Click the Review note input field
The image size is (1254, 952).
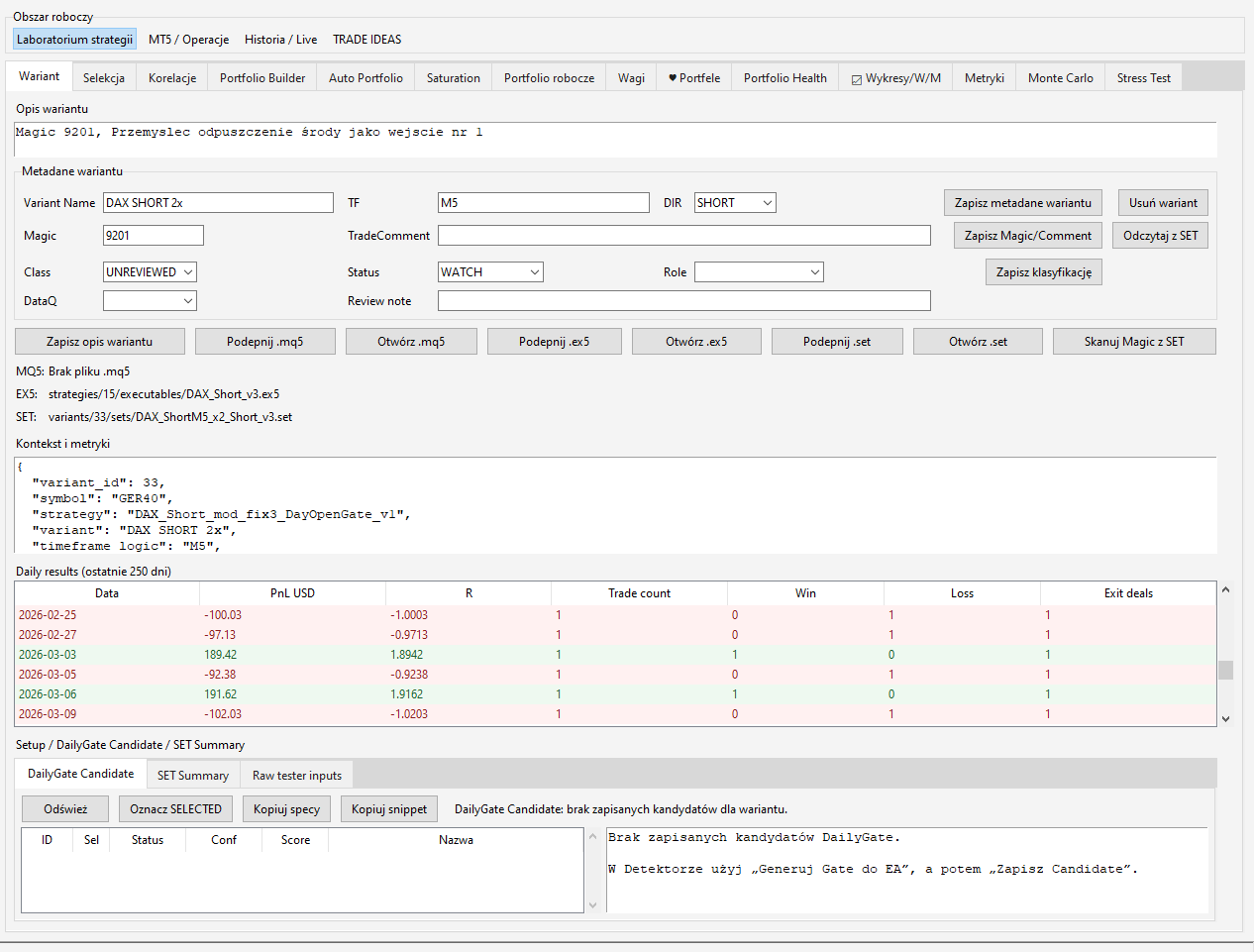coord(684,301)
